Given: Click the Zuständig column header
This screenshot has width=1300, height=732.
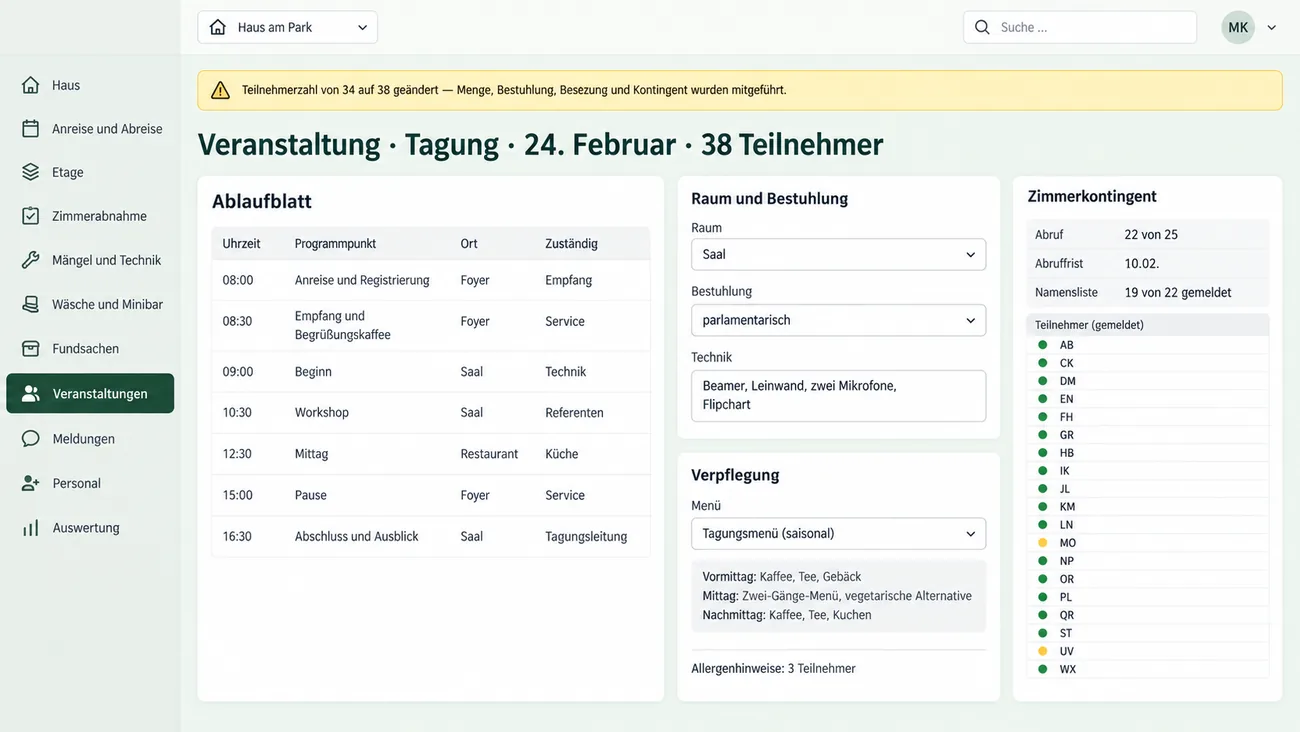Looking at the screenshot, I should coord(571,243).
